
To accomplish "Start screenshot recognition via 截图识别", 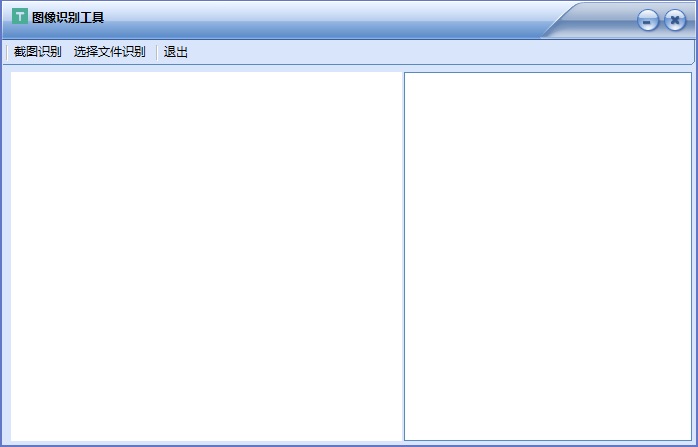I will click(37, 52).
